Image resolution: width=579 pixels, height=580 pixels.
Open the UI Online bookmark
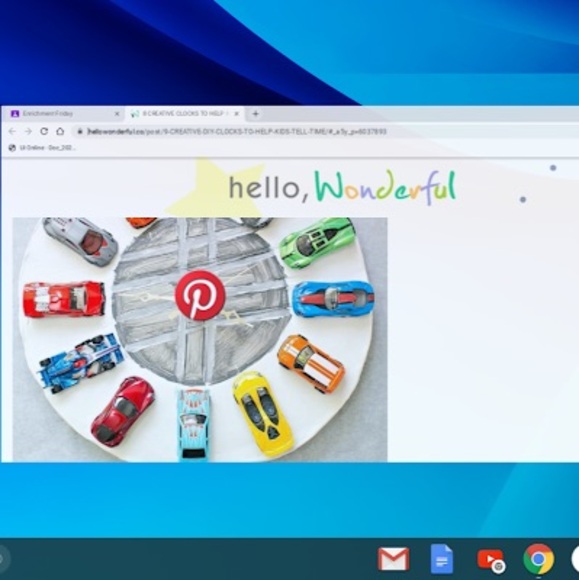click(42, 148)
